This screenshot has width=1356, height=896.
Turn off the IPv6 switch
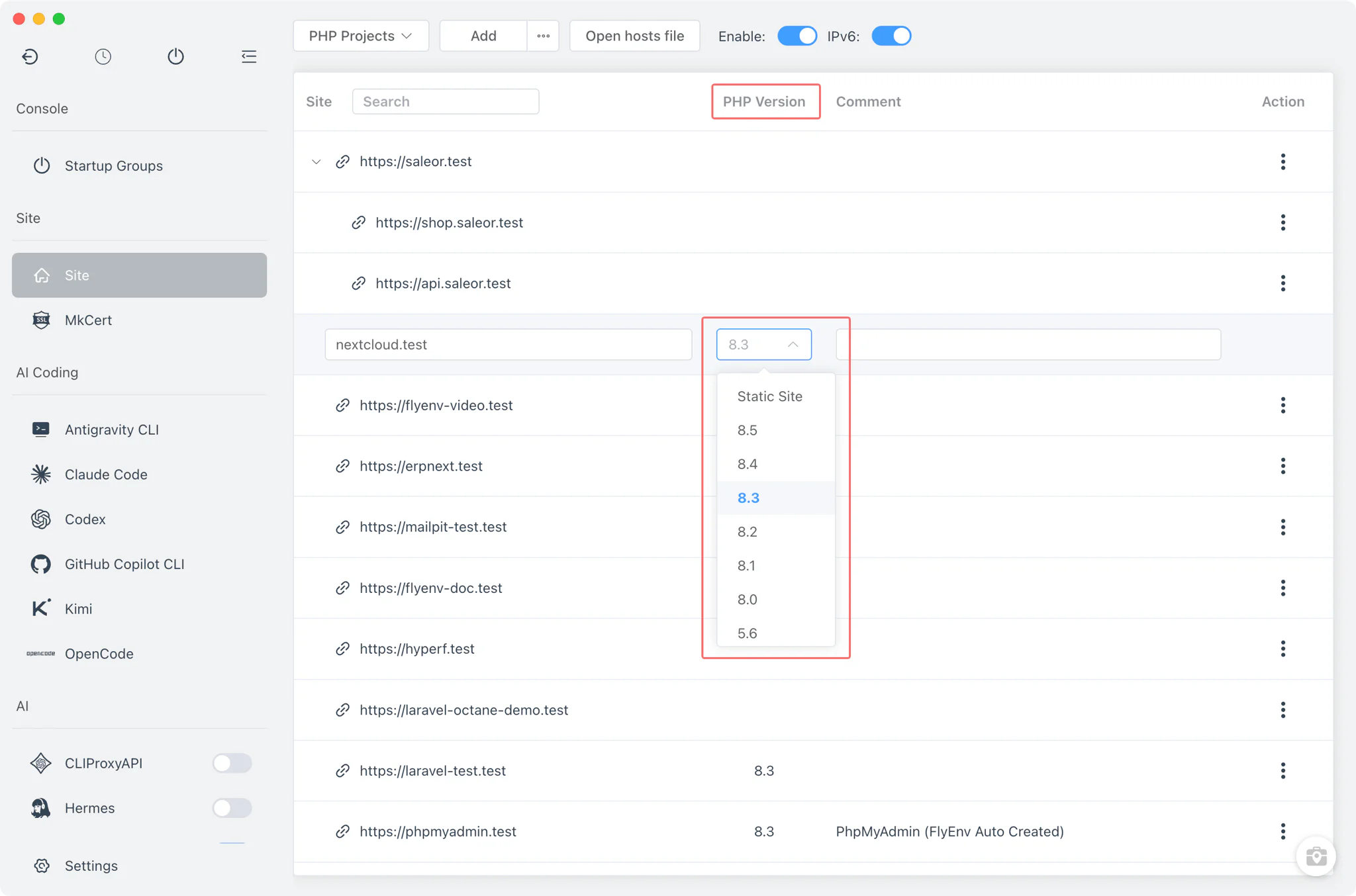(x=891, y=36)
